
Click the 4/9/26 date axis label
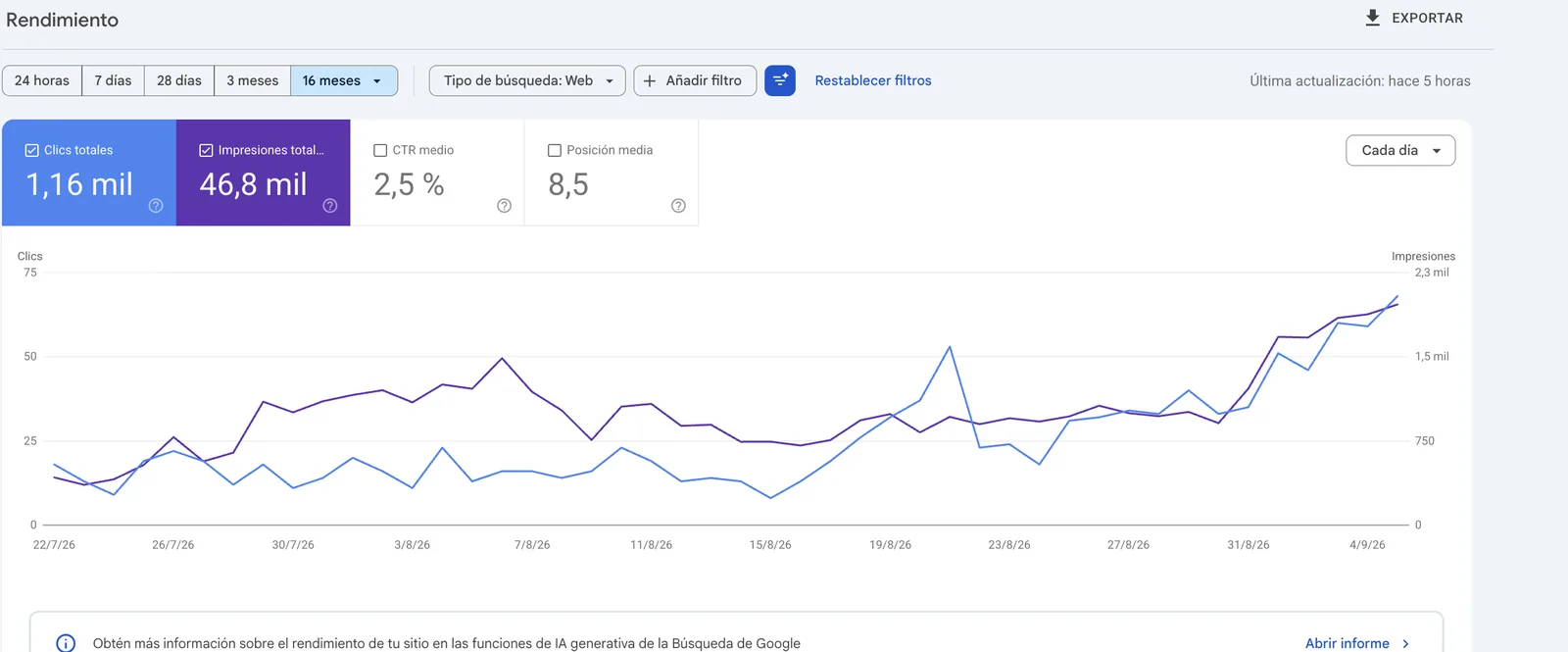(x=1367, y=545)
